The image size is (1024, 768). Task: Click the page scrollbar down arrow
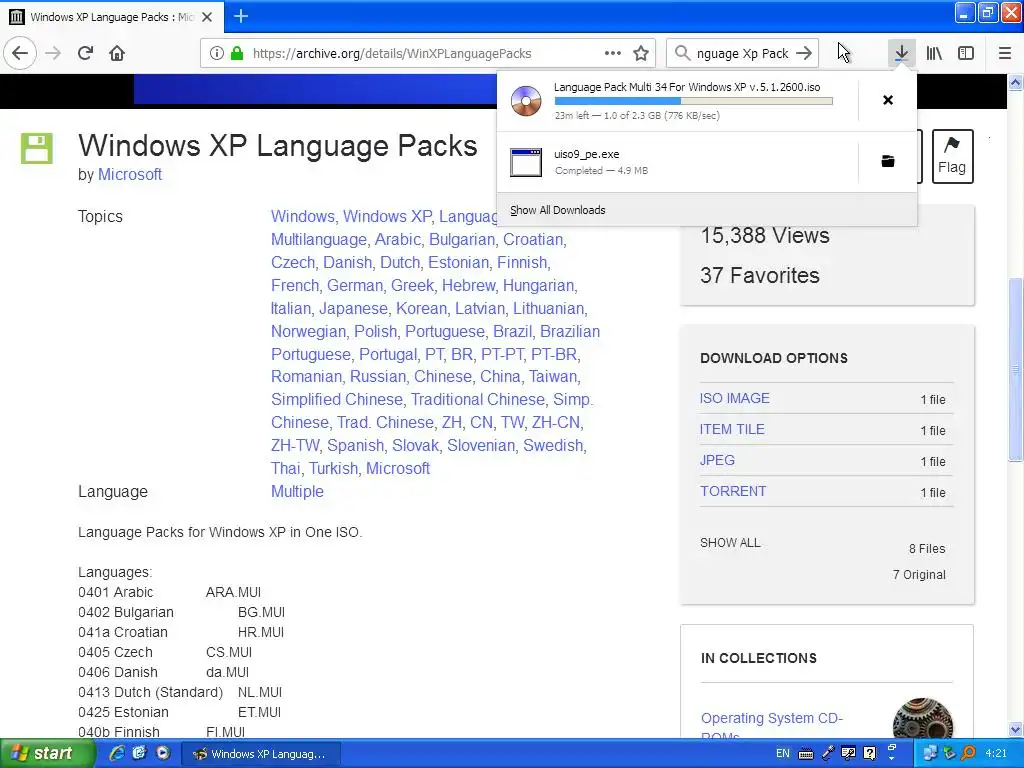(x=1015, y=729)
